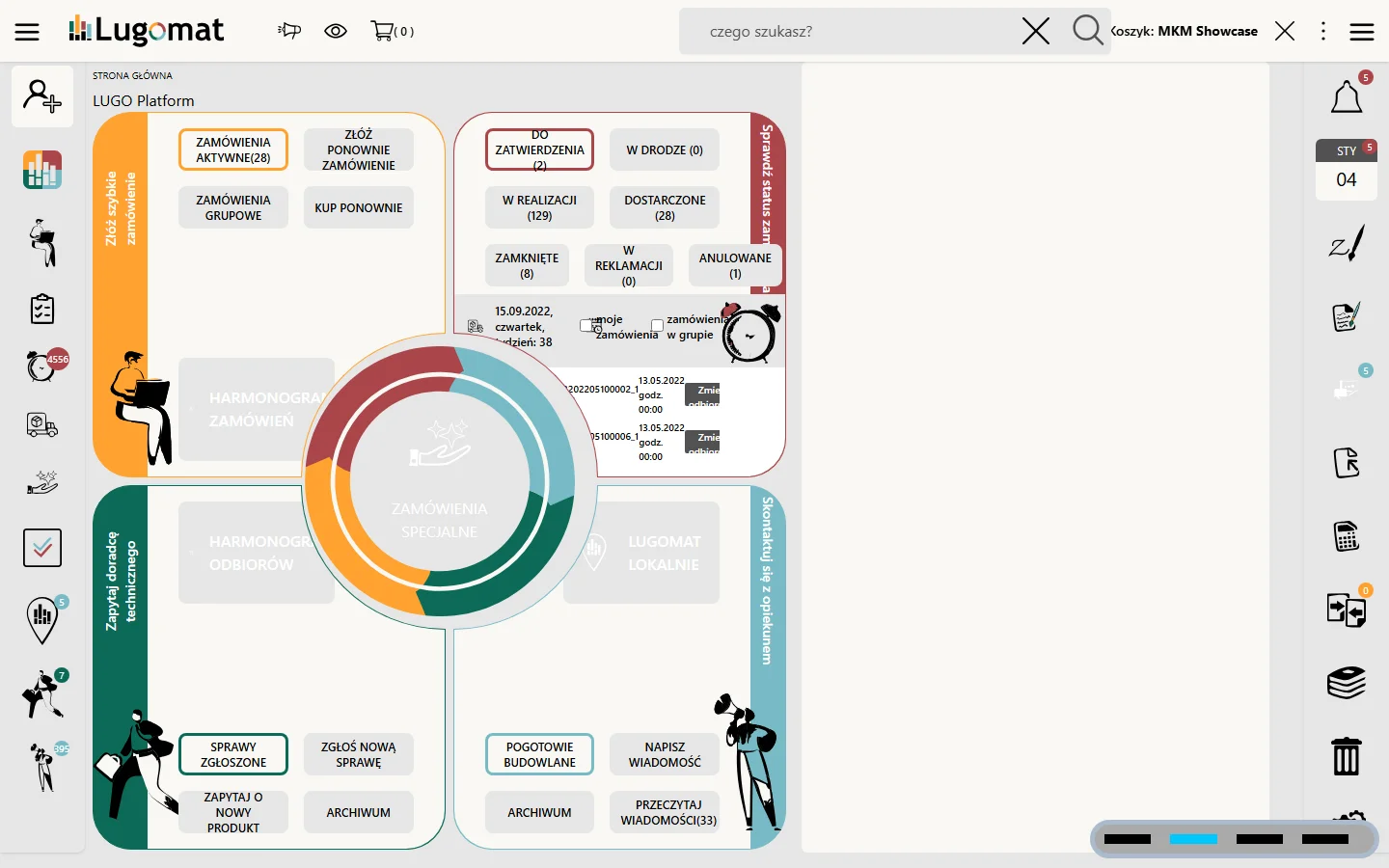Open the trumpet player icon with badge 395
The height and width of the screenshot is (868, 1389).
click(42, 768)
